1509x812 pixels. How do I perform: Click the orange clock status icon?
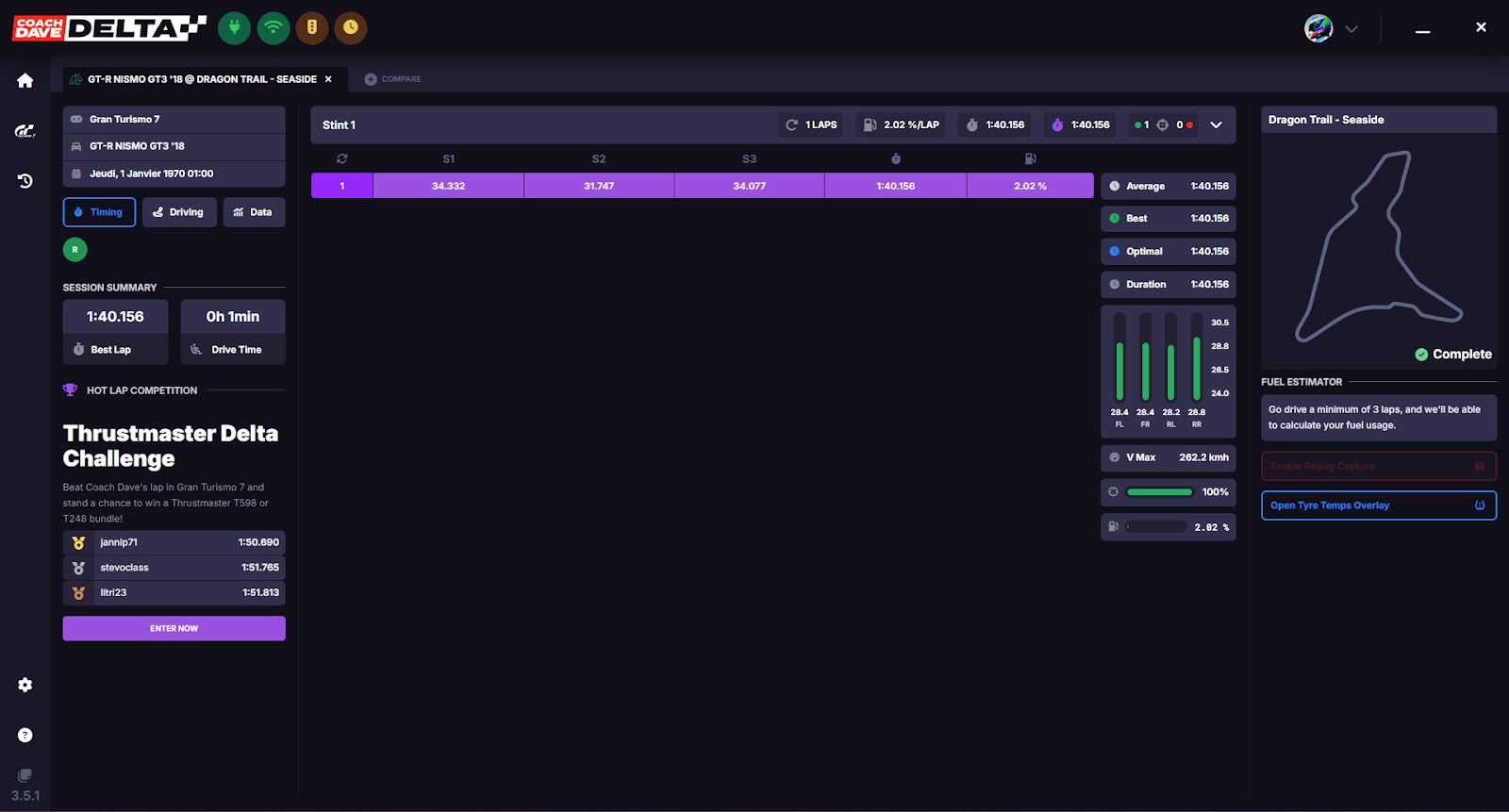pos(351,27)
